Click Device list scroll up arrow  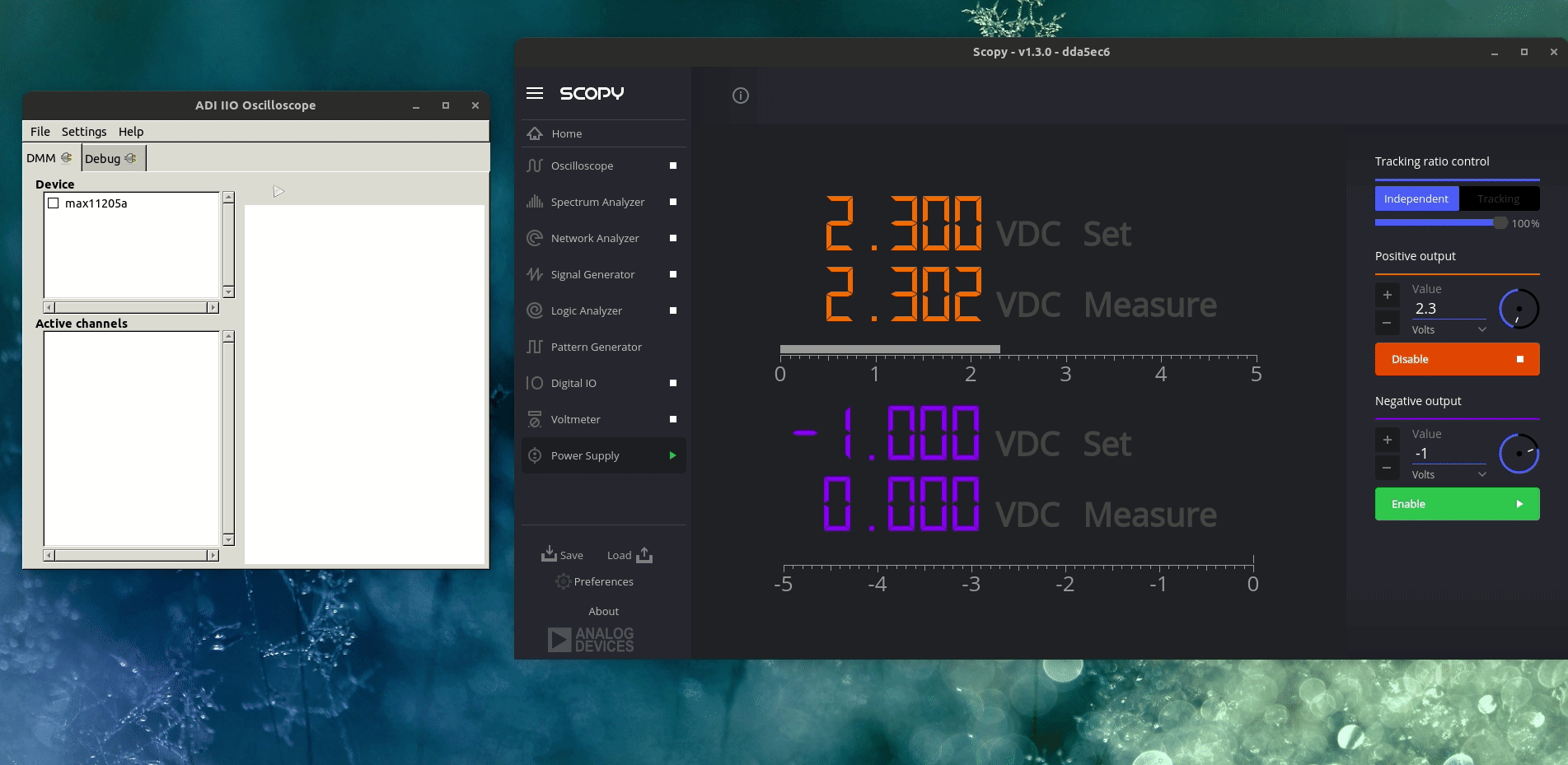point(228,198)
